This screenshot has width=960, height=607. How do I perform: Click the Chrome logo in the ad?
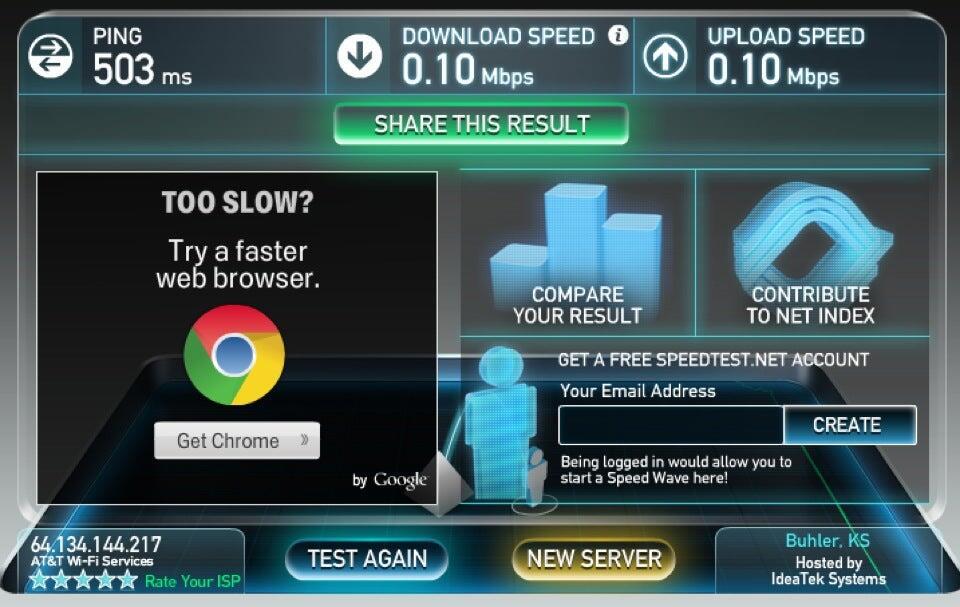click(234, 355)
